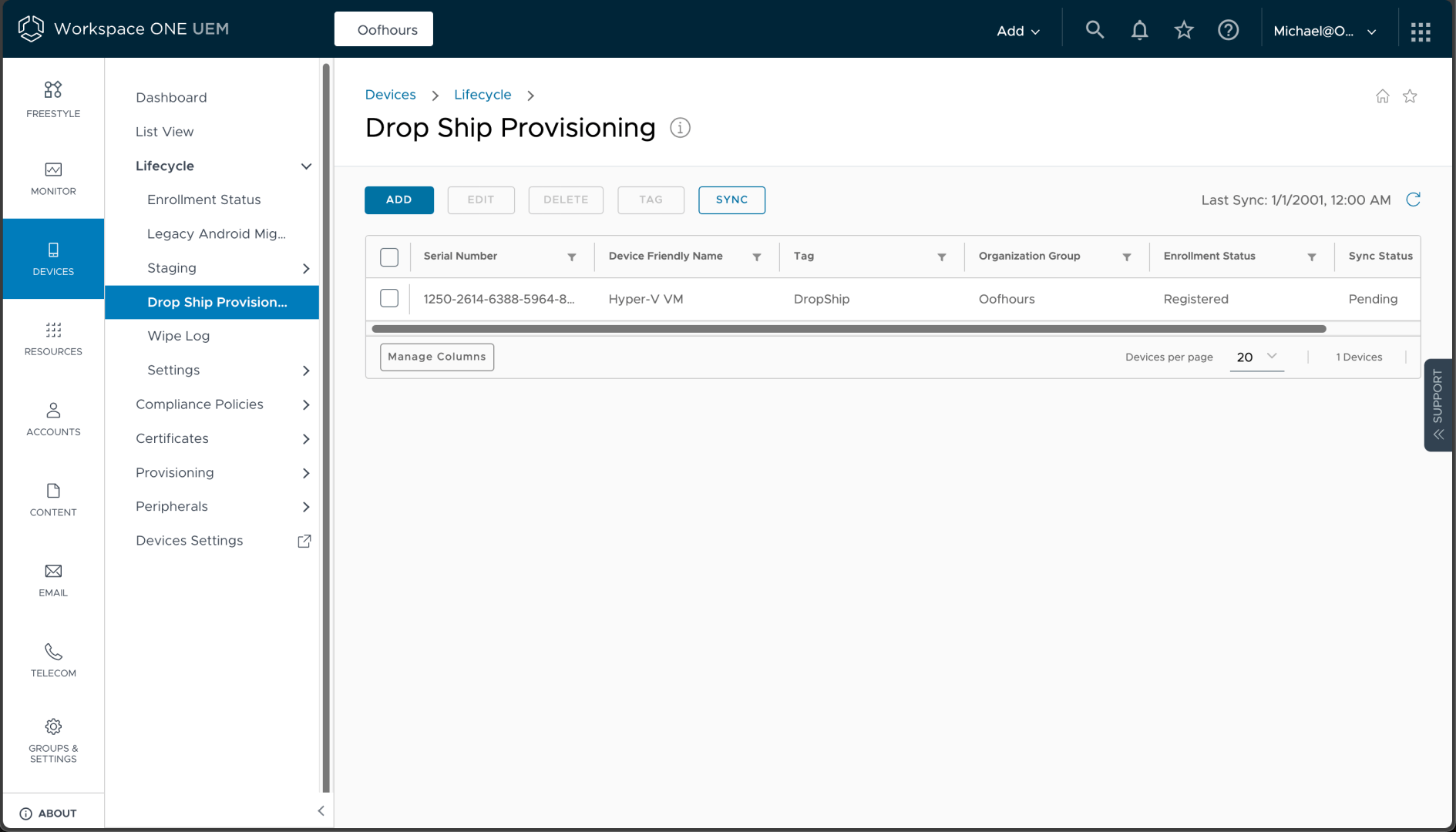Click the horizontal table scrollbar
The image size is (1456, 832).
pos(848,329)
